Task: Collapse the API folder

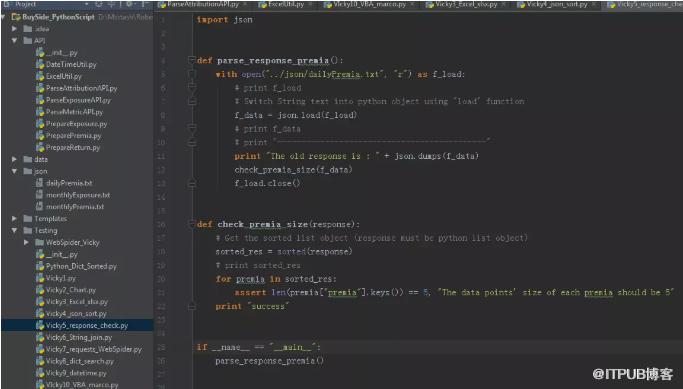Action: [x=15, y=41]
